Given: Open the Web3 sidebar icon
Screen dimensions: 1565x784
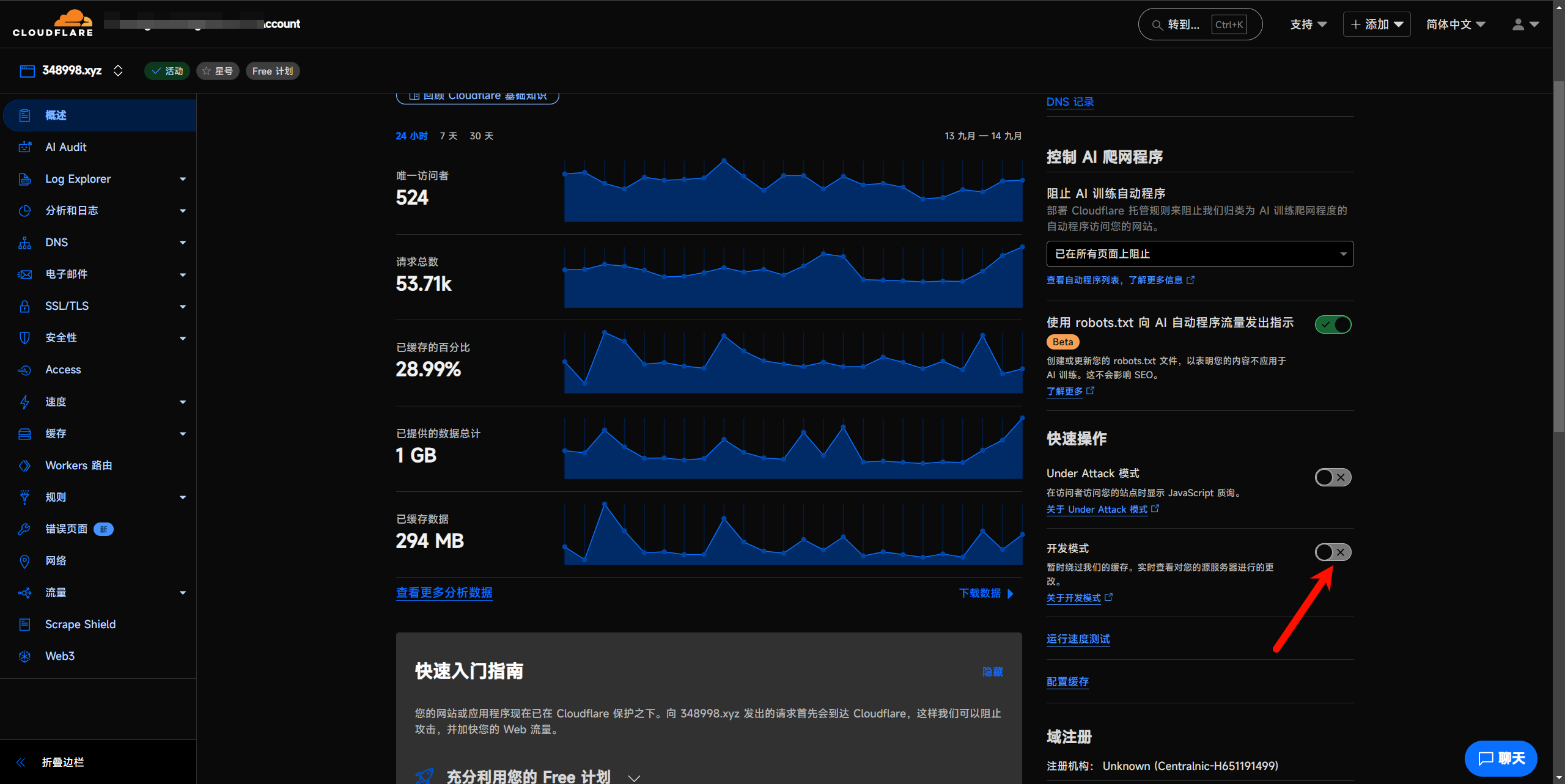Looking at the screenshot, I should 24,656.
